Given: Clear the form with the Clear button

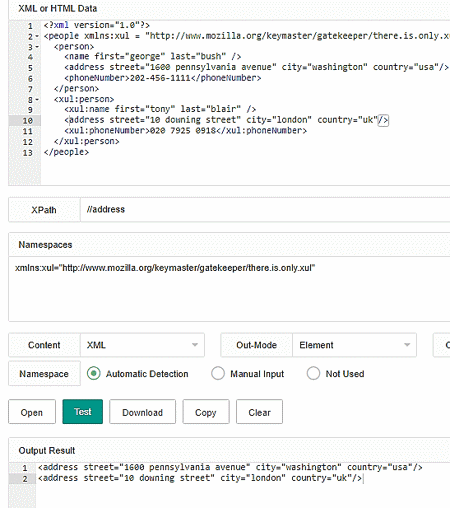Looking at the screenshot, I should [x=259, y=412].
